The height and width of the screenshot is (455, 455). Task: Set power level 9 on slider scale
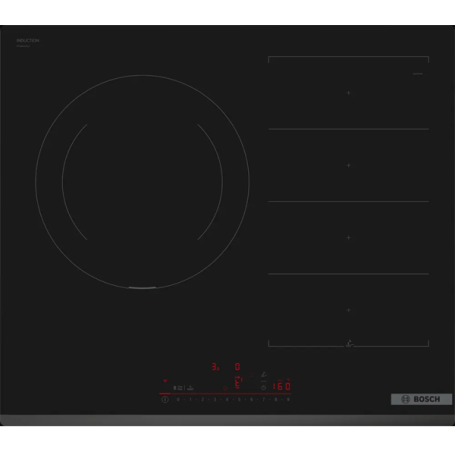tap(288, 399)
